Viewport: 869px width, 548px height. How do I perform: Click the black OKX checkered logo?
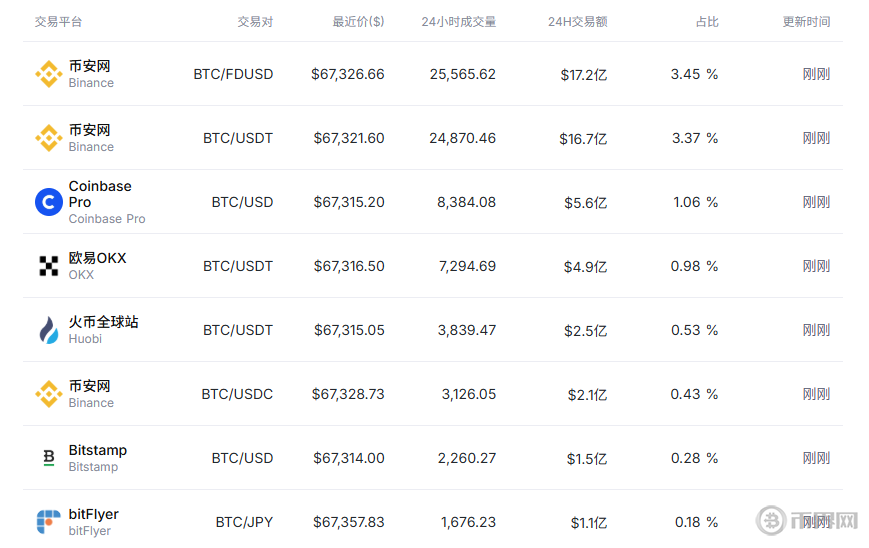point(49,266)
